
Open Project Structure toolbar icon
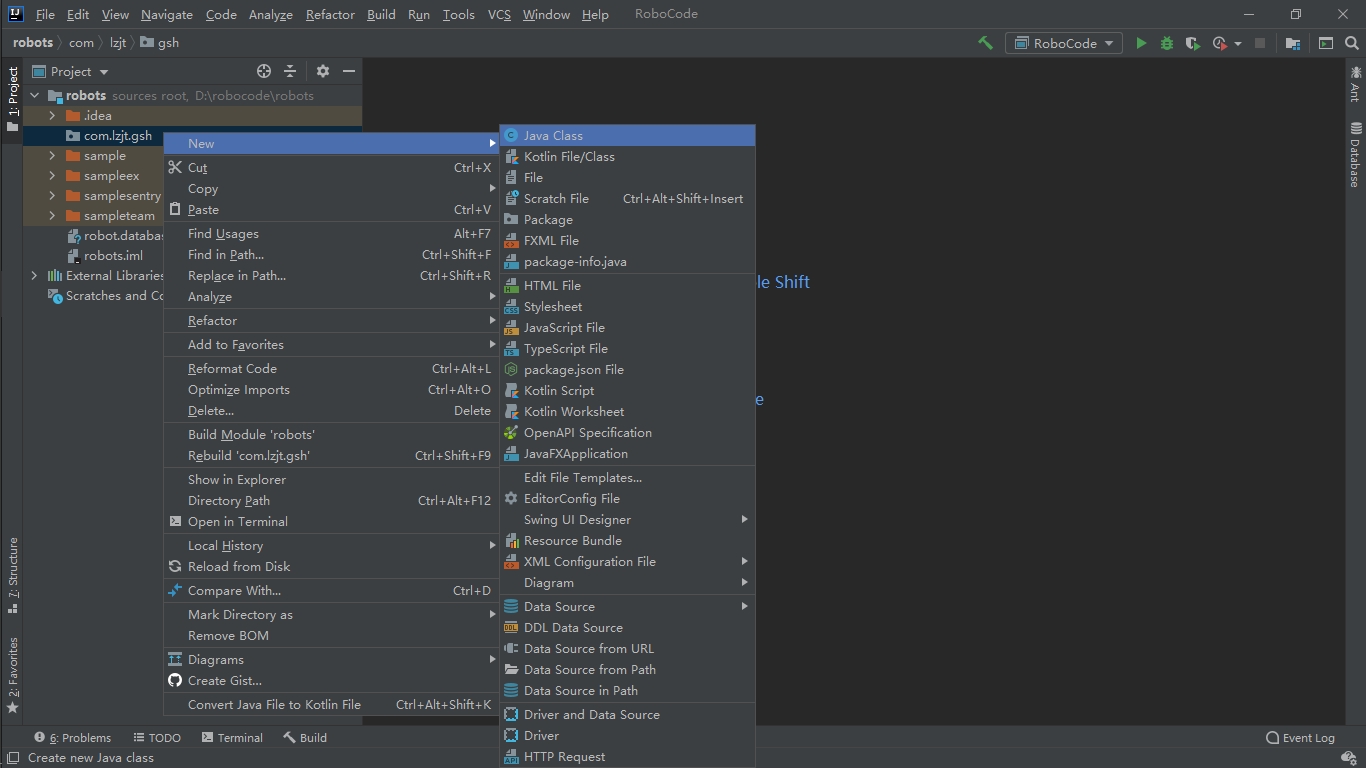click(1293, 43)
